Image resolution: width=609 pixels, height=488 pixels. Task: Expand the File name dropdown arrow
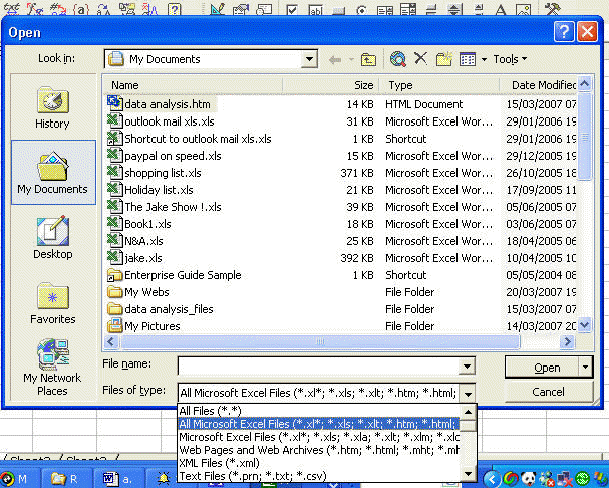point(467,366)
